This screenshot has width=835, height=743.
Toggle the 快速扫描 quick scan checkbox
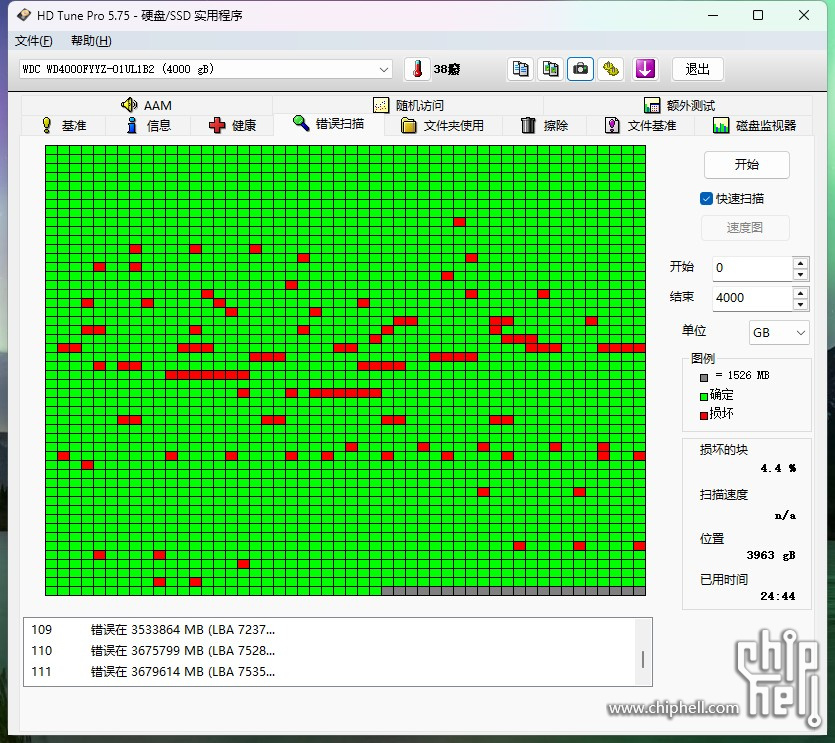(x=706, y=199)
